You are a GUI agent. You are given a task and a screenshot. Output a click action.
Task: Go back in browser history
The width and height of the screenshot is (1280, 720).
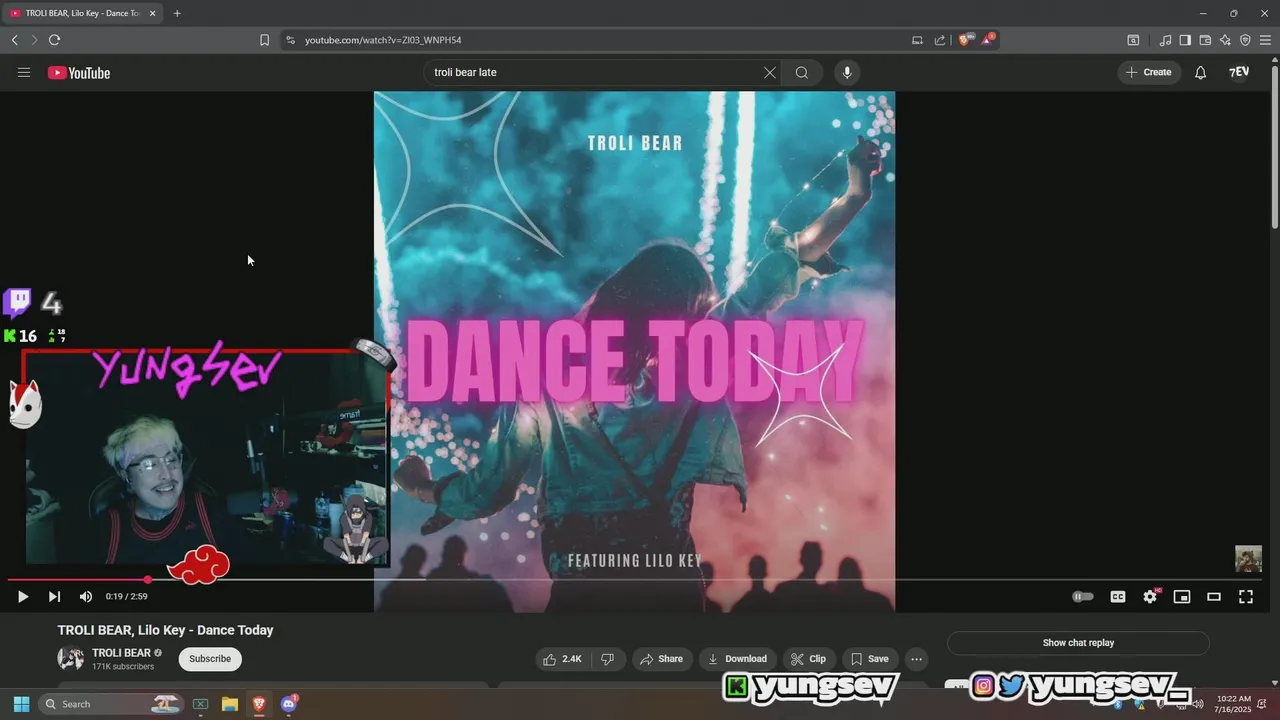pos(14,40)
